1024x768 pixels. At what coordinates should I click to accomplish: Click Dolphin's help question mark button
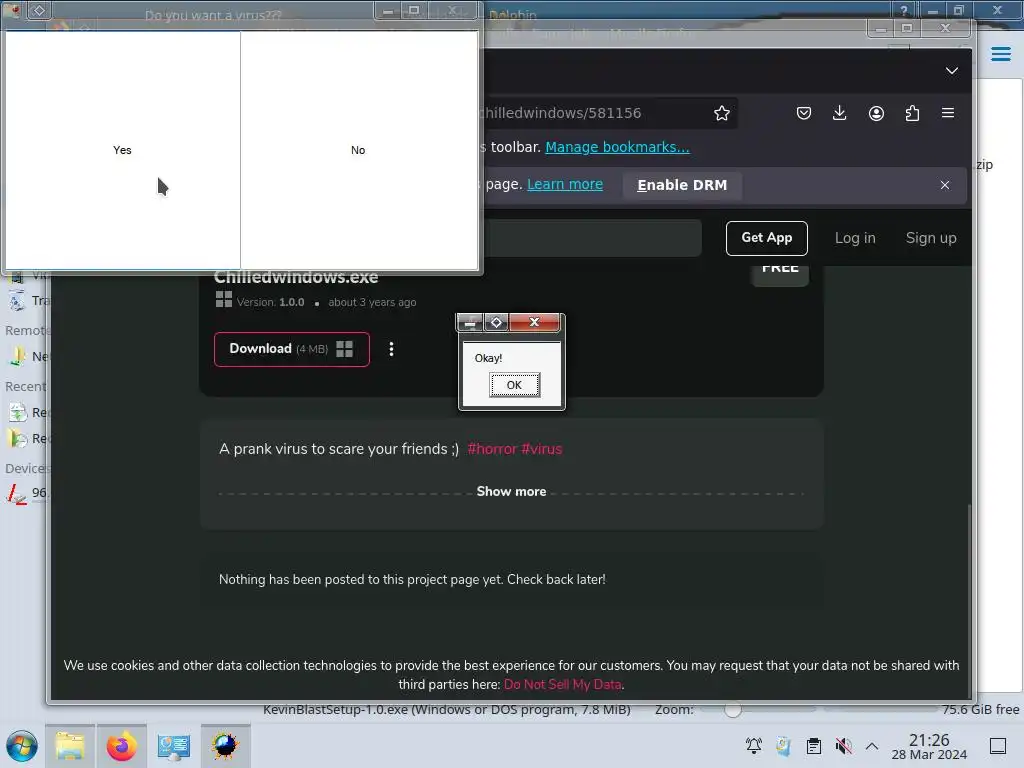[904, 10]
